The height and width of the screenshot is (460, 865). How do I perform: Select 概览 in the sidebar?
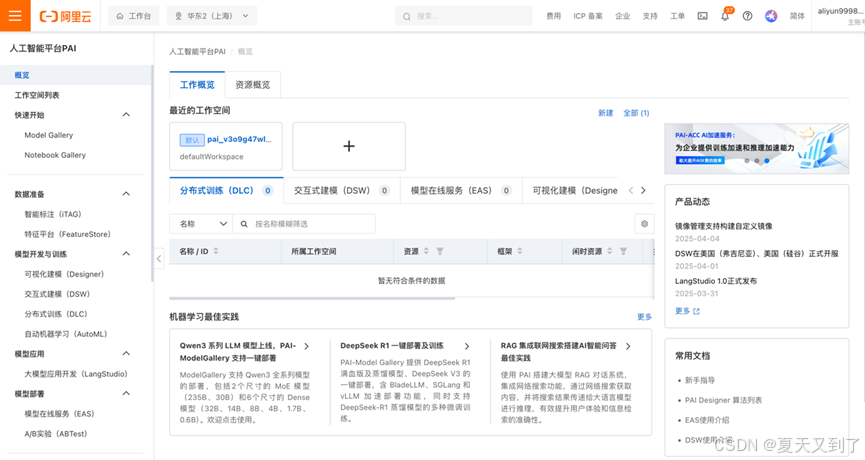click(76, 75)
